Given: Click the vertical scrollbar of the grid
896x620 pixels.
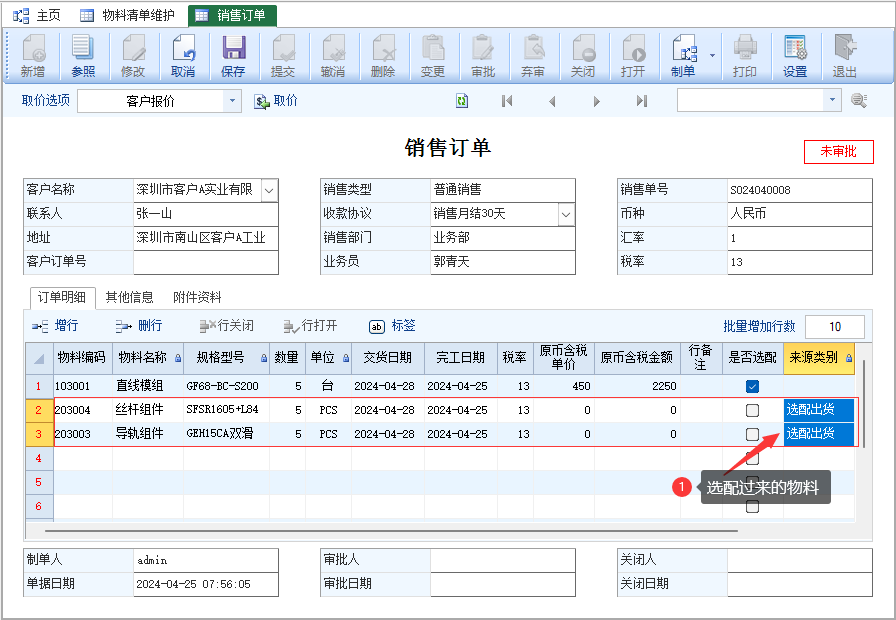Looking at the screenshot, I should coord(863,403).
